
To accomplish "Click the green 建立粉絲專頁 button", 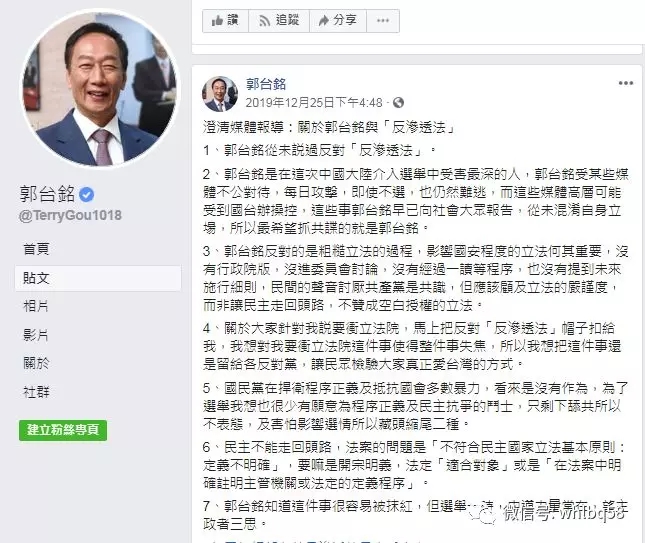I will [x=63, y=430].
